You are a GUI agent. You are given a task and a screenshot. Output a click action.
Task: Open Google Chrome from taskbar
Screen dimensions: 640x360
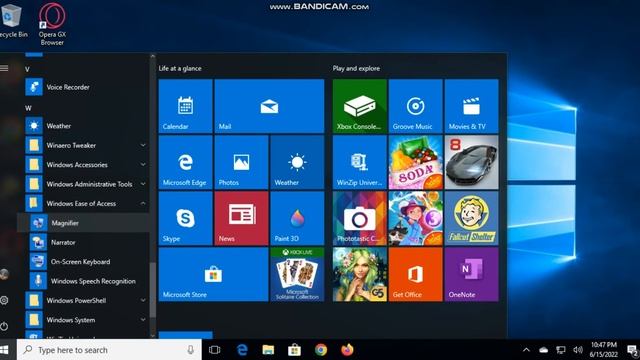(x=321, y=350)
